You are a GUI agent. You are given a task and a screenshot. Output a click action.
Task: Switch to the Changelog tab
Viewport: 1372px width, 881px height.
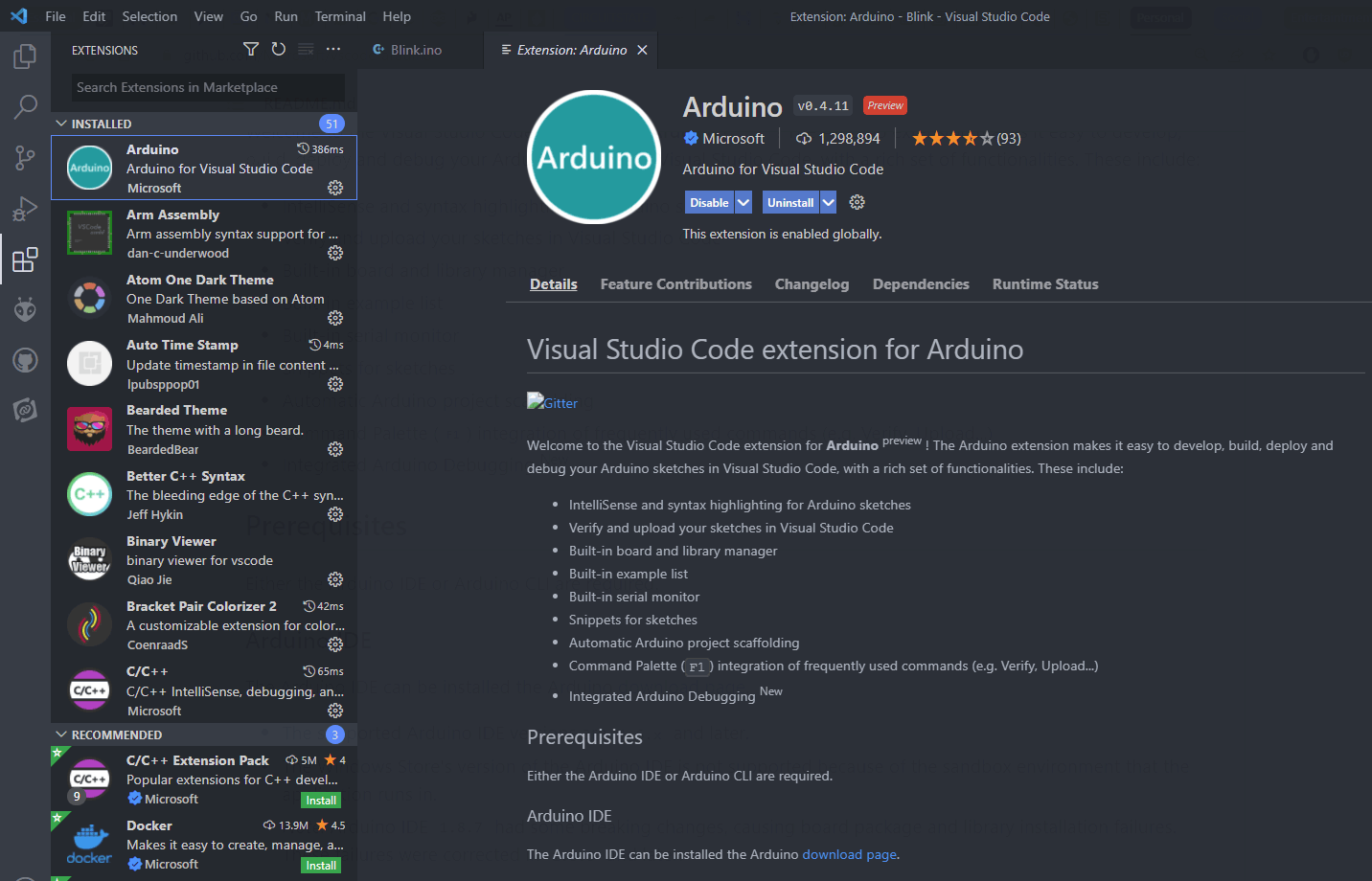point(812,283)
